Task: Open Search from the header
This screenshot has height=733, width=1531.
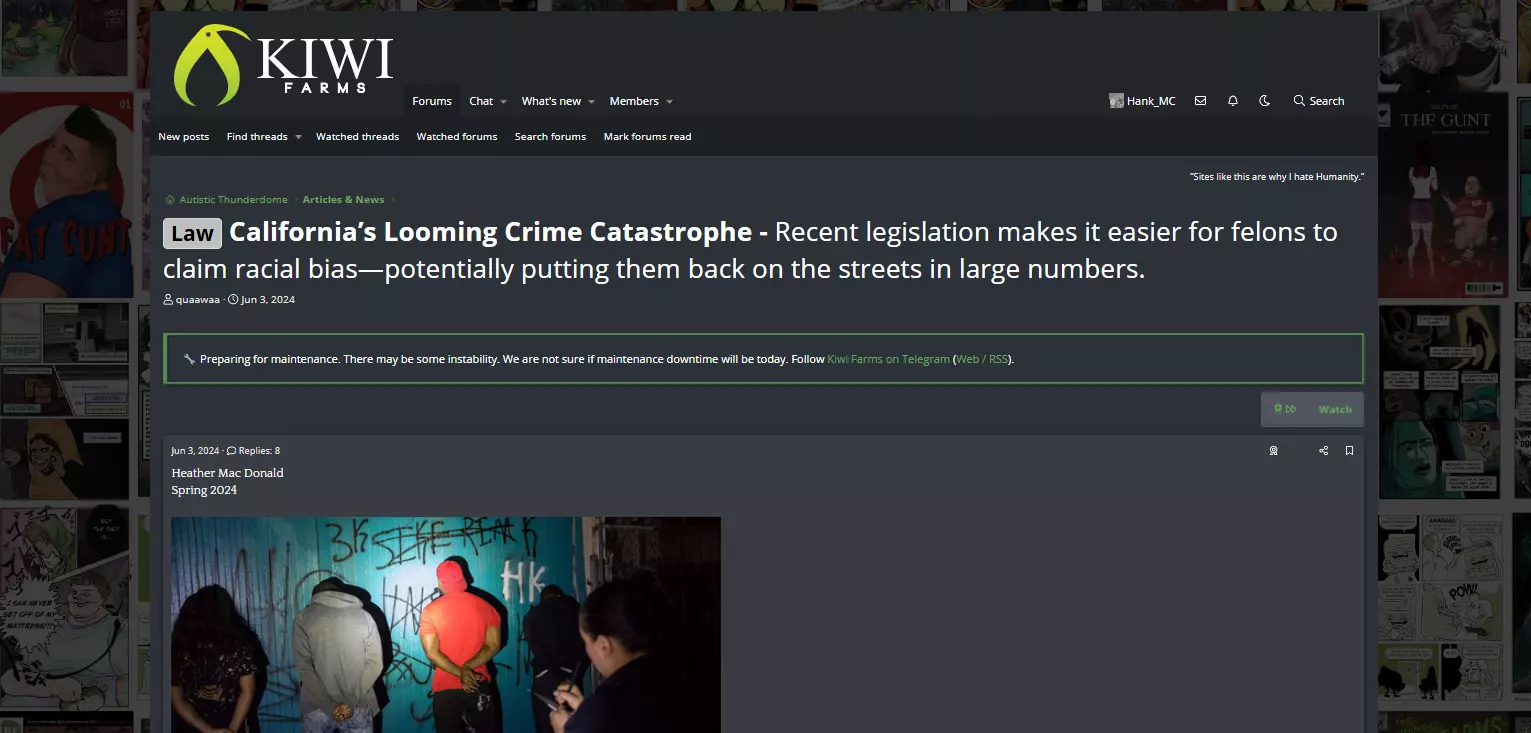Action: [1319, 101]
